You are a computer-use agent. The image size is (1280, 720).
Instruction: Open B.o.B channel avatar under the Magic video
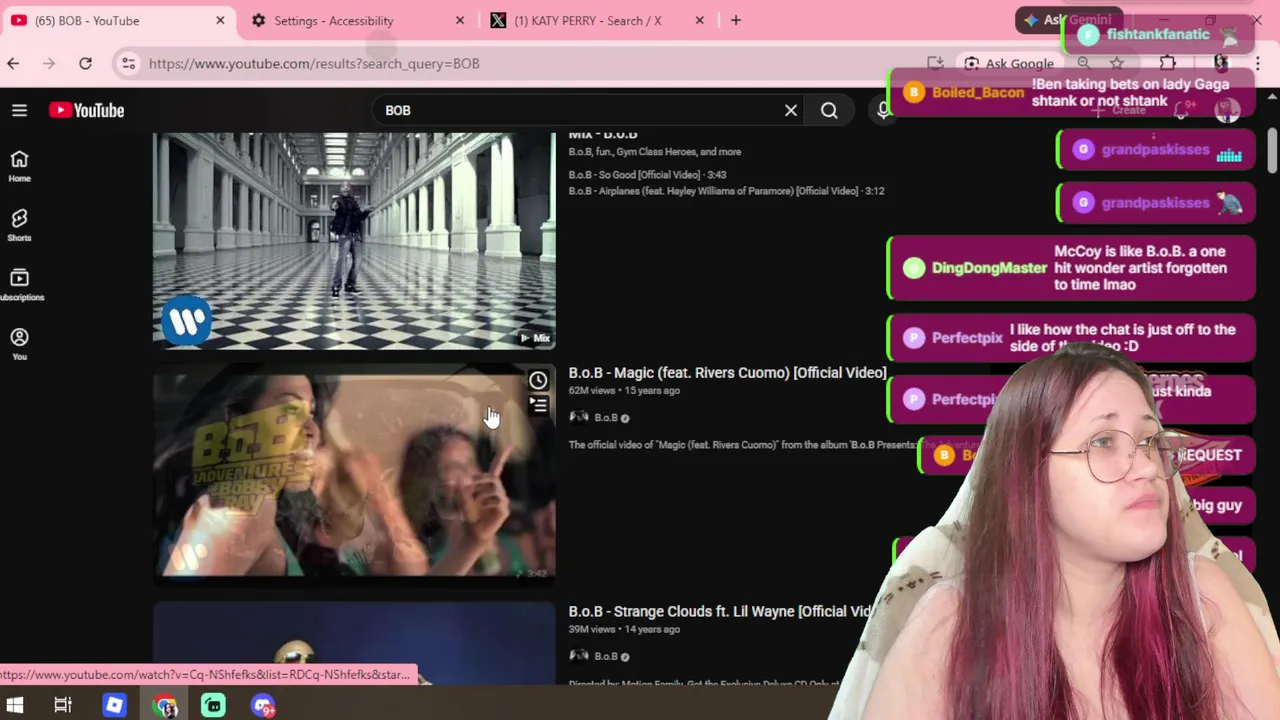click(578, 417)
